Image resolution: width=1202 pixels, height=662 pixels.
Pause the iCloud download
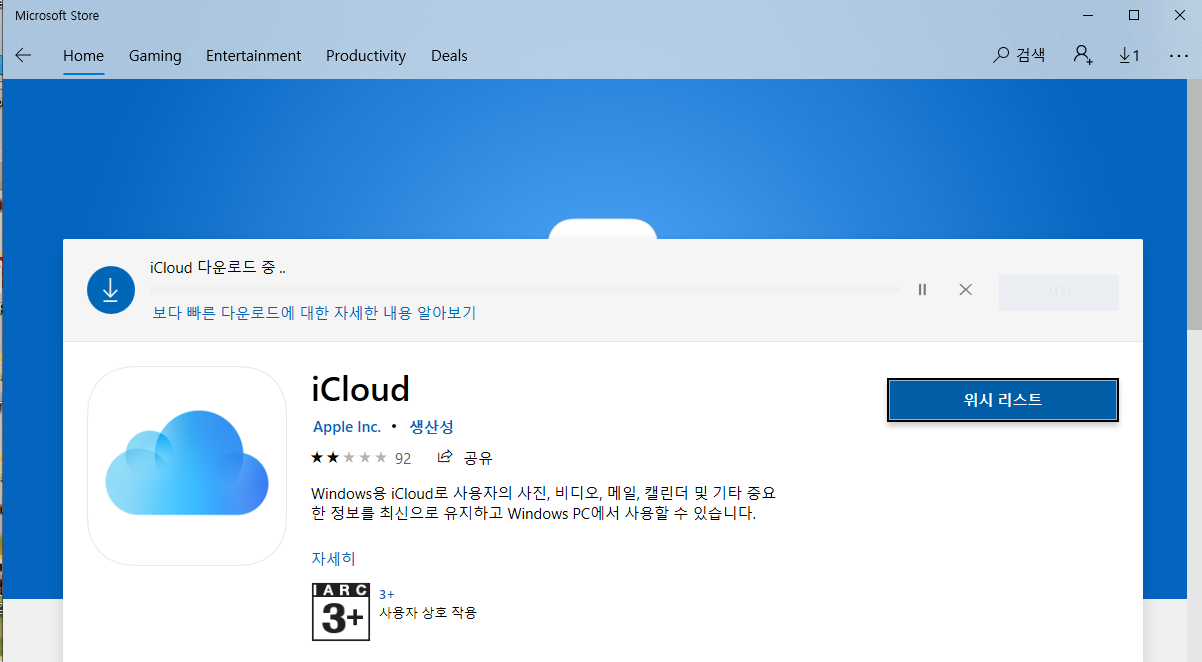click(922, 290)
